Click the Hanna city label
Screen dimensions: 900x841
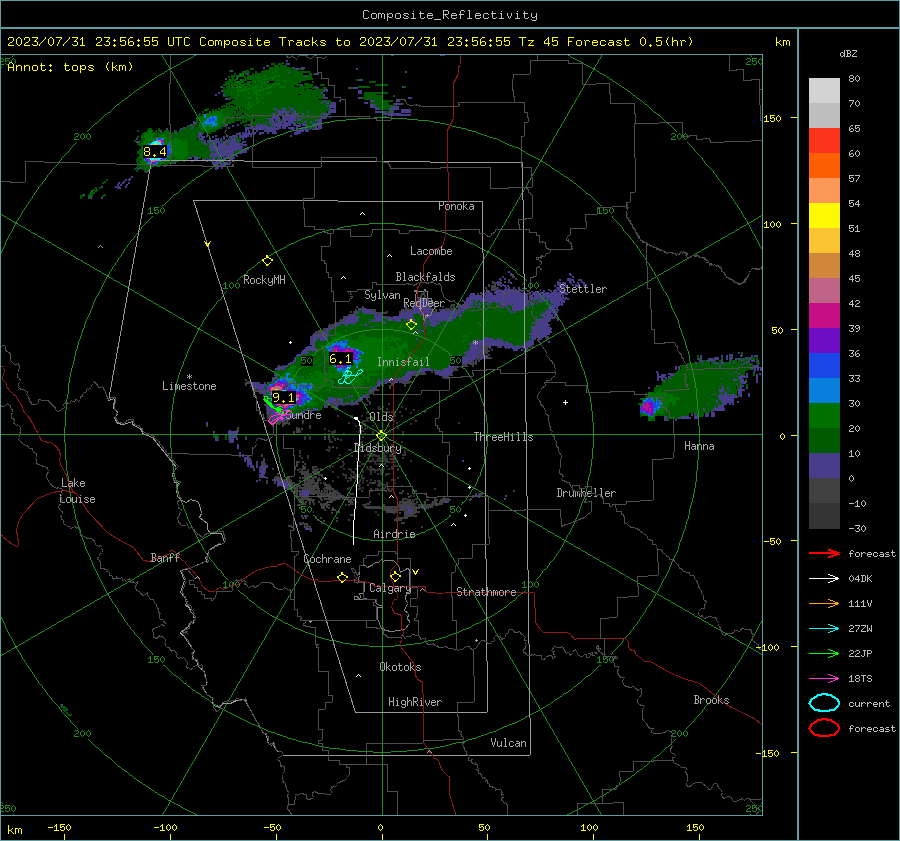(699, 446)
